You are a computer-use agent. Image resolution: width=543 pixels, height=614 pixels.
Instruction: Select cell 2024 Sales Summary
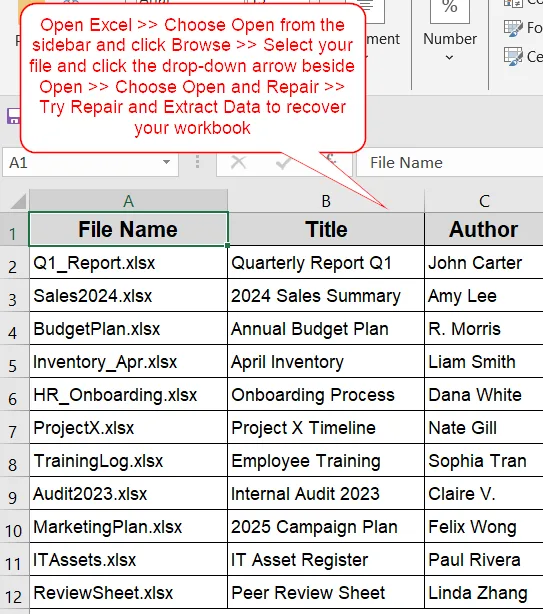tap(326, 295)
